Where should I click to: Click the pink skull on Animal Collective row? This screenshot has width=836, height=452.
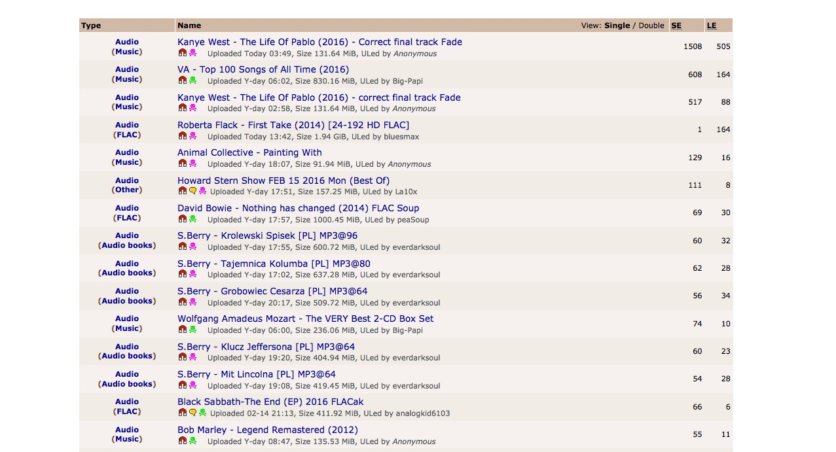coord(193,164)
